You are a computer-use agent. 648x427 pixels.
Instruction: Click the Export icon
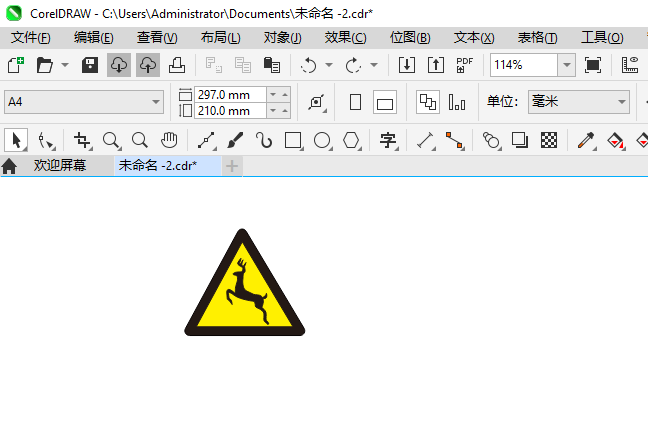(x=436, y=65)
